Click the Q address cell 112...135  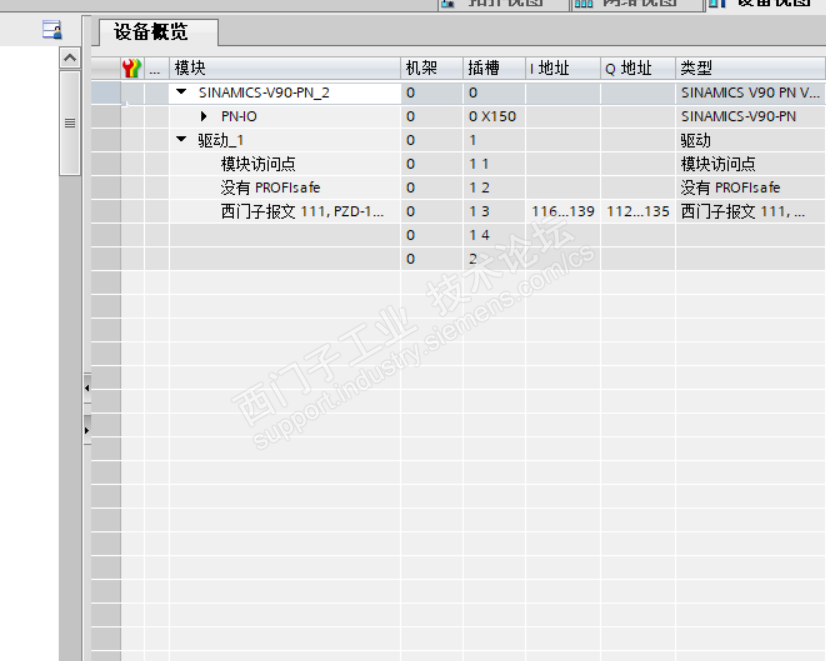pos(638,211)
